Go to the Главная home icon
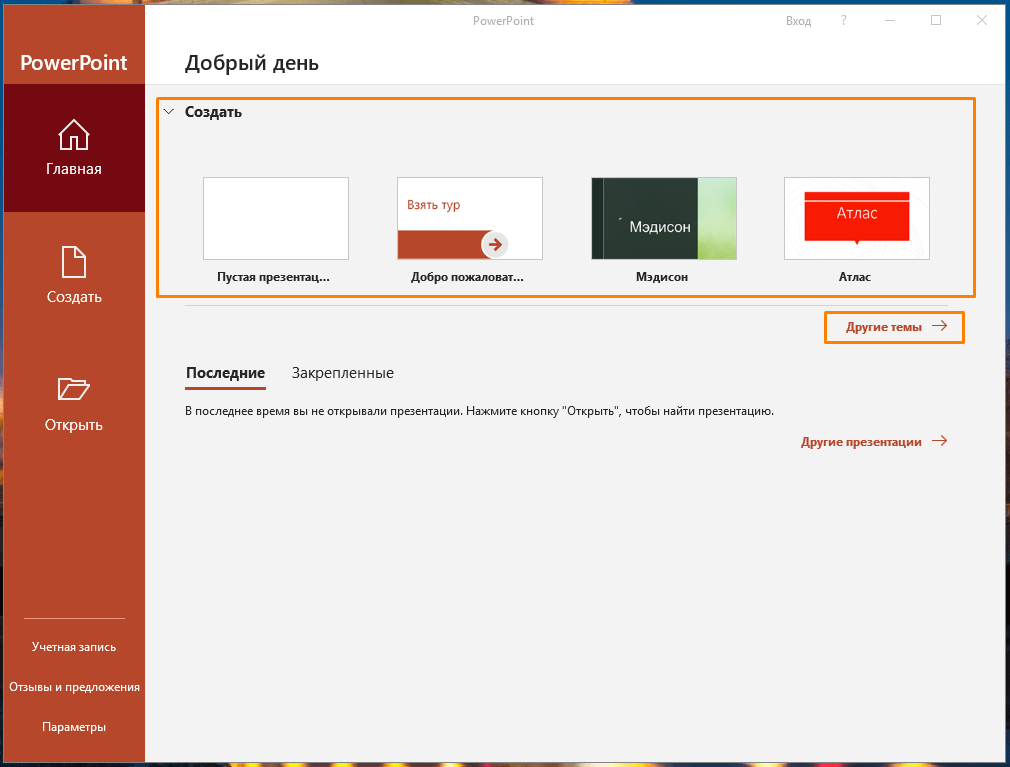 click(73, 135)
